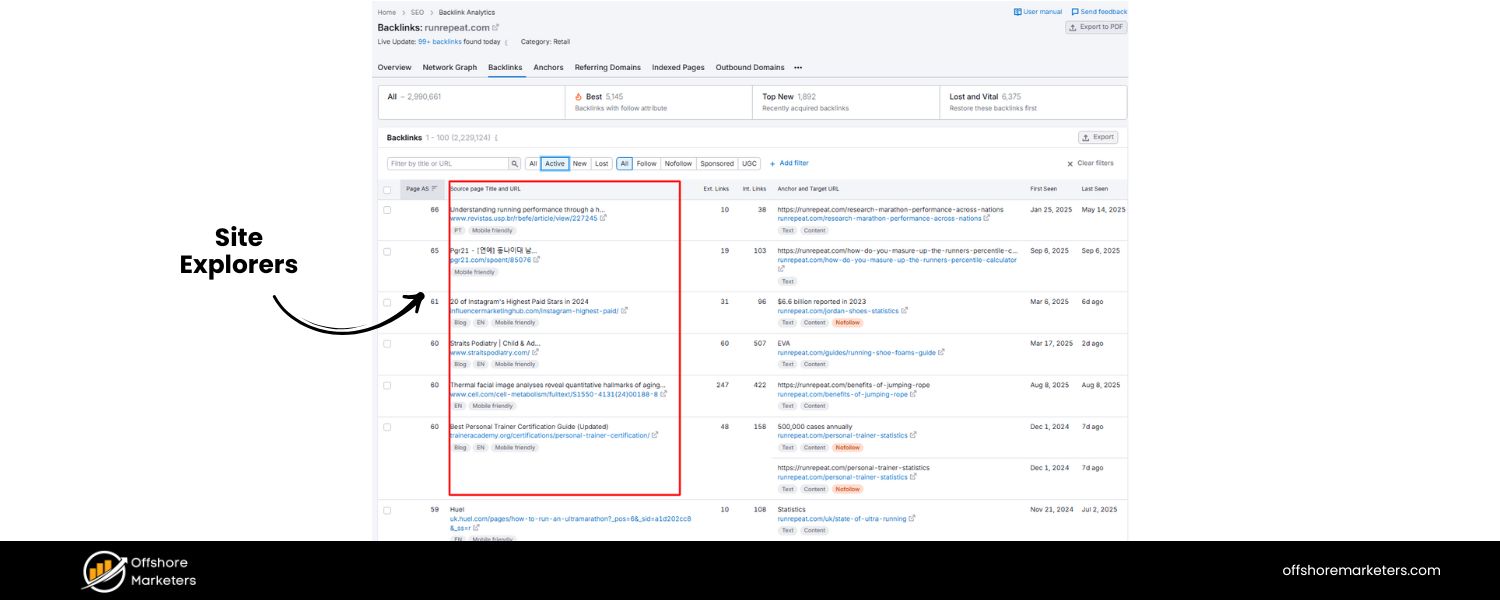Check the select-all checkbox in the table header
1500x600 pixels.
point(389,188)
